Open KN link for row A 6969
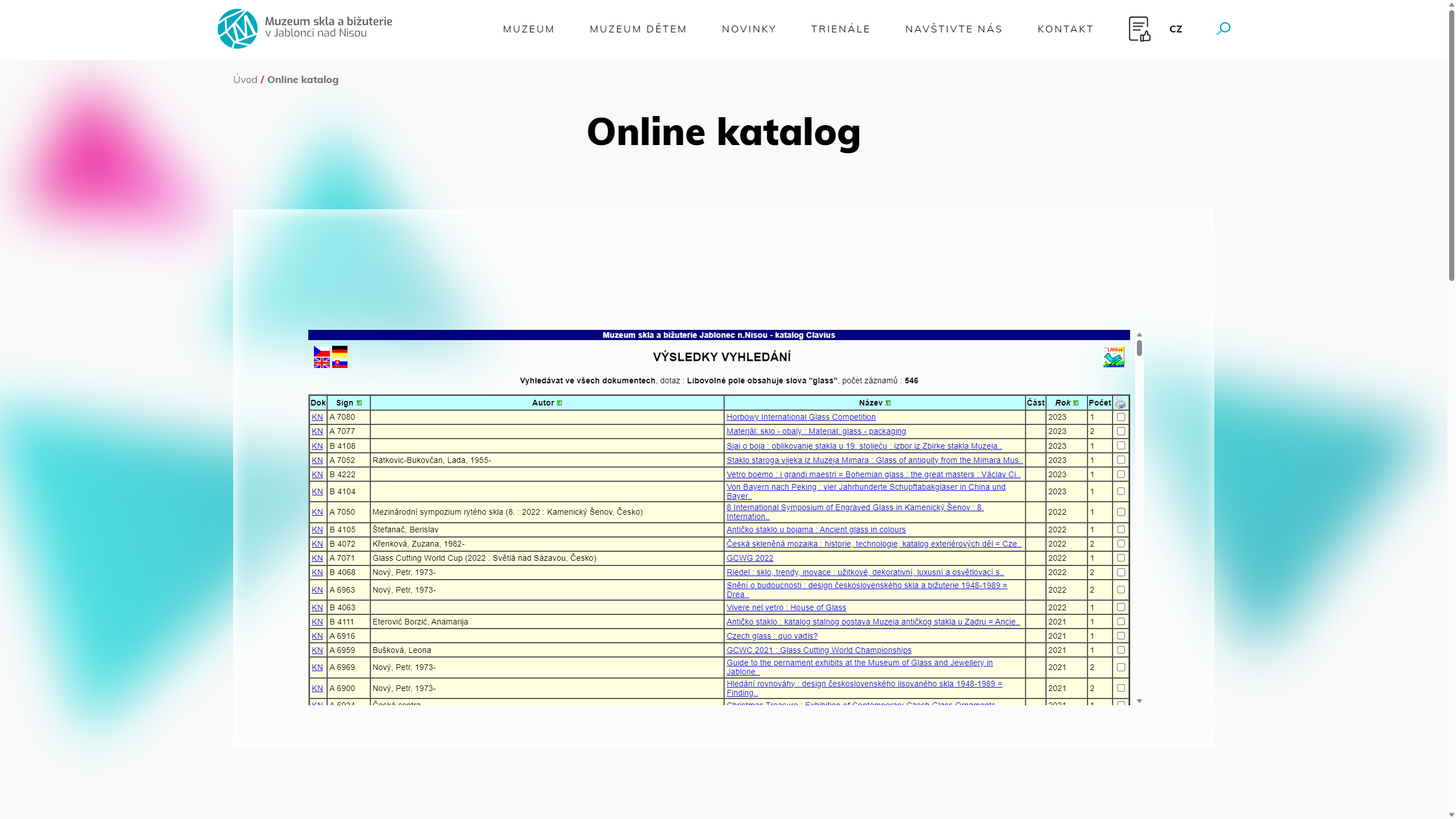This screenshot has height=819, width=1456. (x=317, y=667)
